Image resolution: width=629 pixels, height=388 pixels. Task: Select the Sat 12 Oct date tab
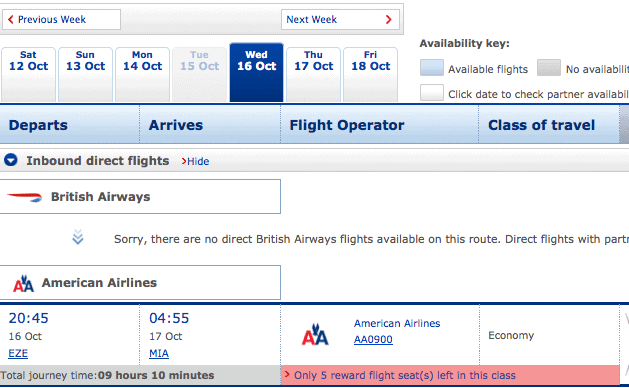pyautogui.click(x=28, y=74)
